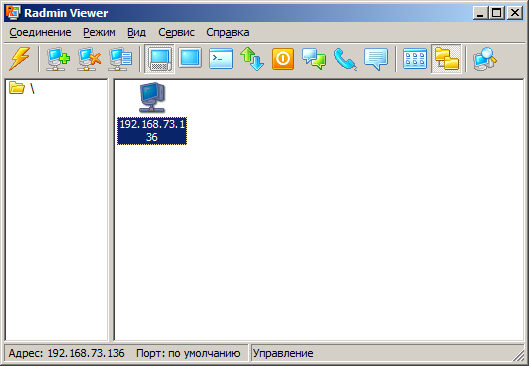Image resolution: width=529 pixels, height=366 pixels.
Task: Select Full Control mode with the keyboard icon
Action: [159, 59]
